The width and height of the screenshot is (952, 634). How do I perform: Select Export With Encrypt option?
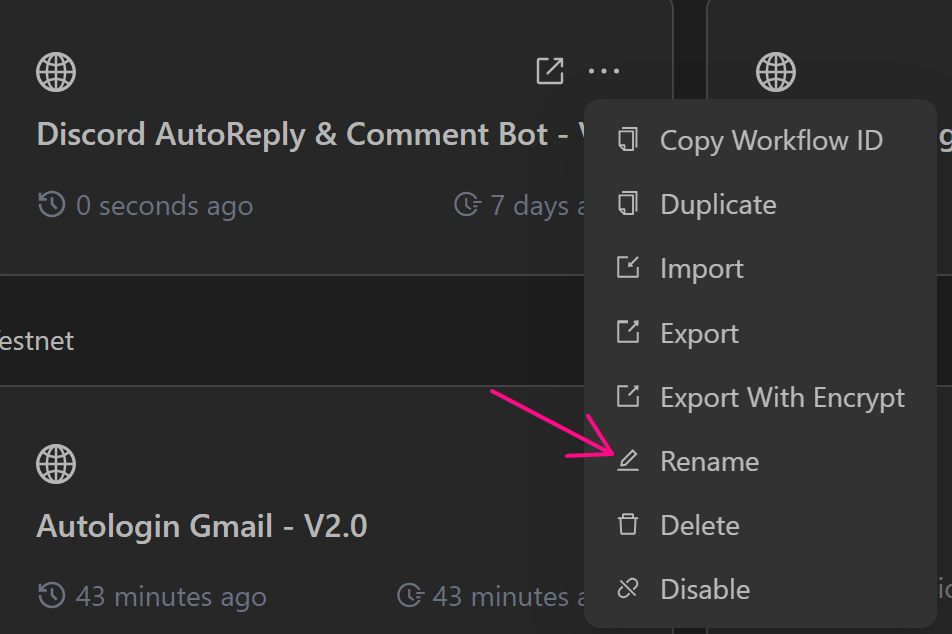tap(782, 397)
